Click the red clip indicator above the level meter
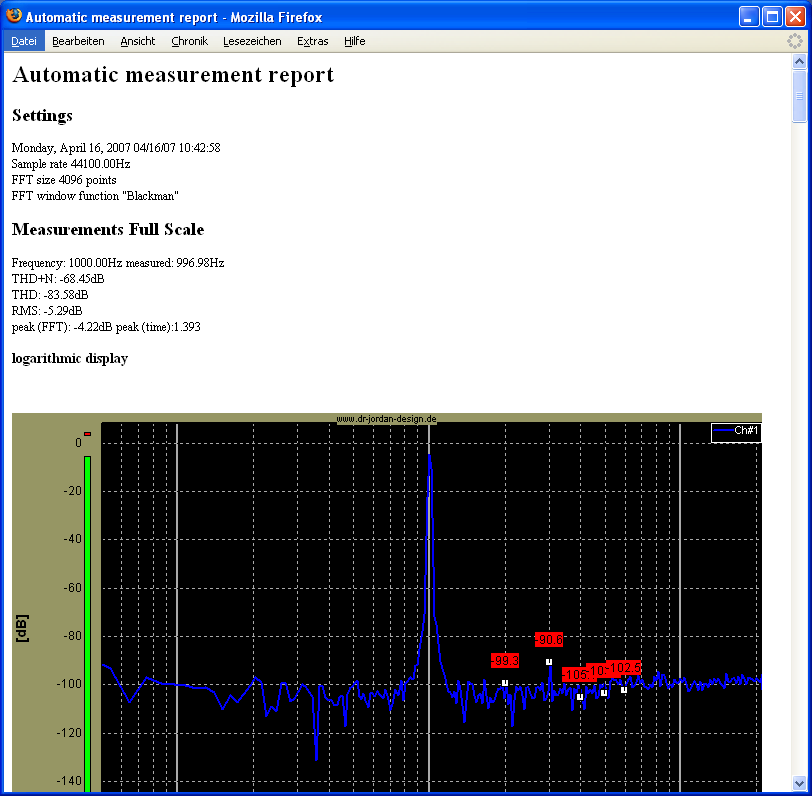The width and height of the screenshot is (812, 796). click(x=87, y=434)
